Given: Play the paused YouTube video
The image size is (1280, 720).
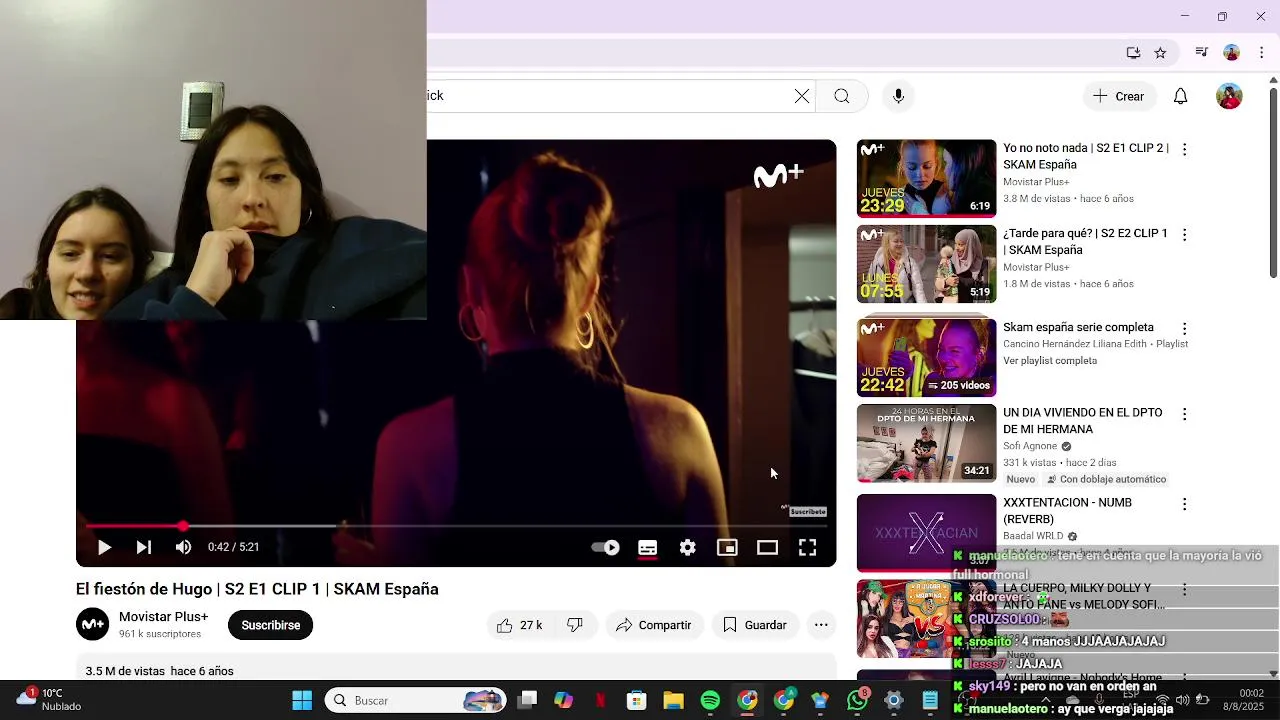Looking at the screenshot, I should coord(104,547).
